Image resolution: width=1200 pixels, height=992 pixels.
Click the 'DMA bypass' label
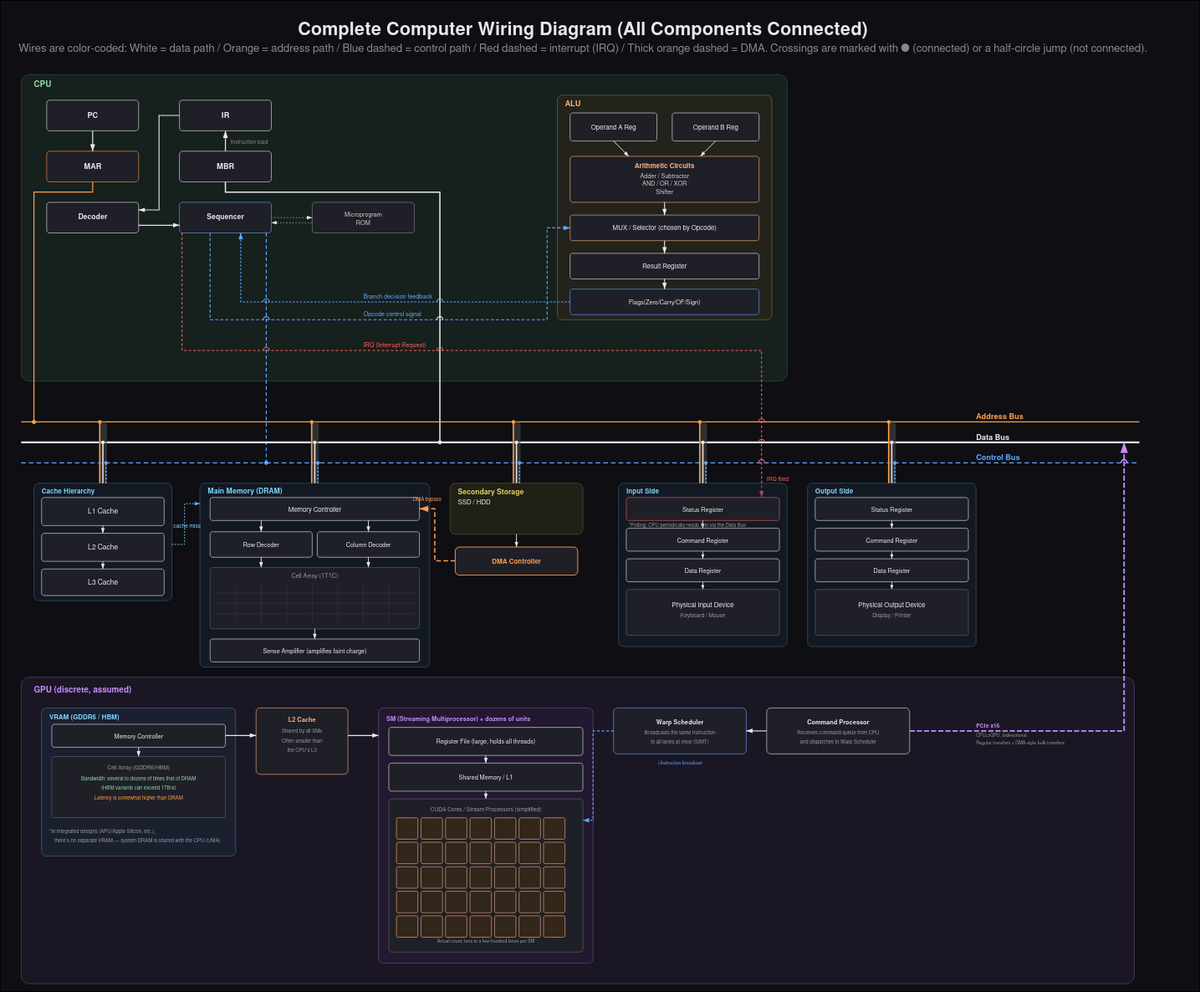point(427,498)
